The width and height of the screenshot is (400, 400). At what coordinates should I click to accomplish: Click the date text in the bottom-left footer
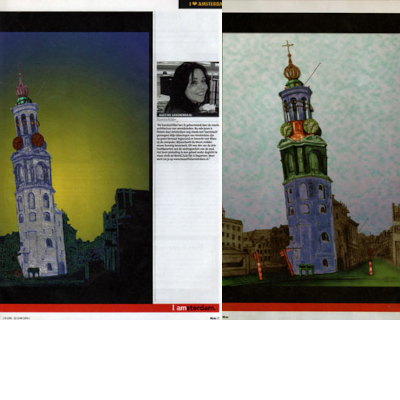point(16,318)
